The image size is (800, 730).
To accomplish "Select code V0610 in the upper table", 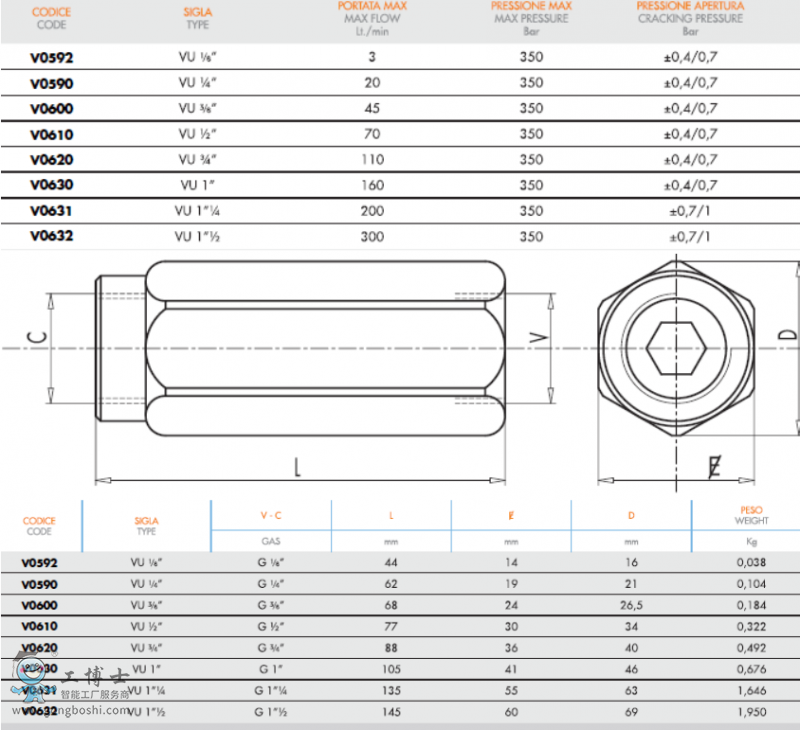I will [x=52, y=134].
